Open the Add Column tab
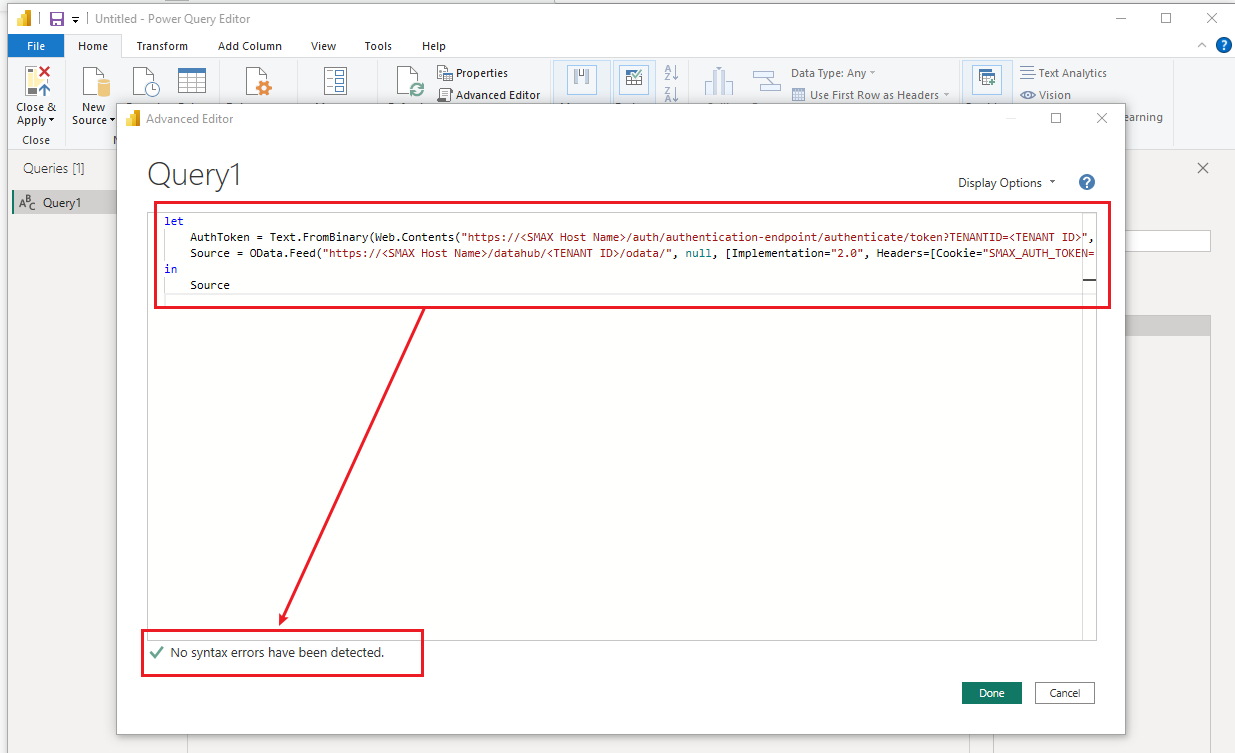 (249, 46)
